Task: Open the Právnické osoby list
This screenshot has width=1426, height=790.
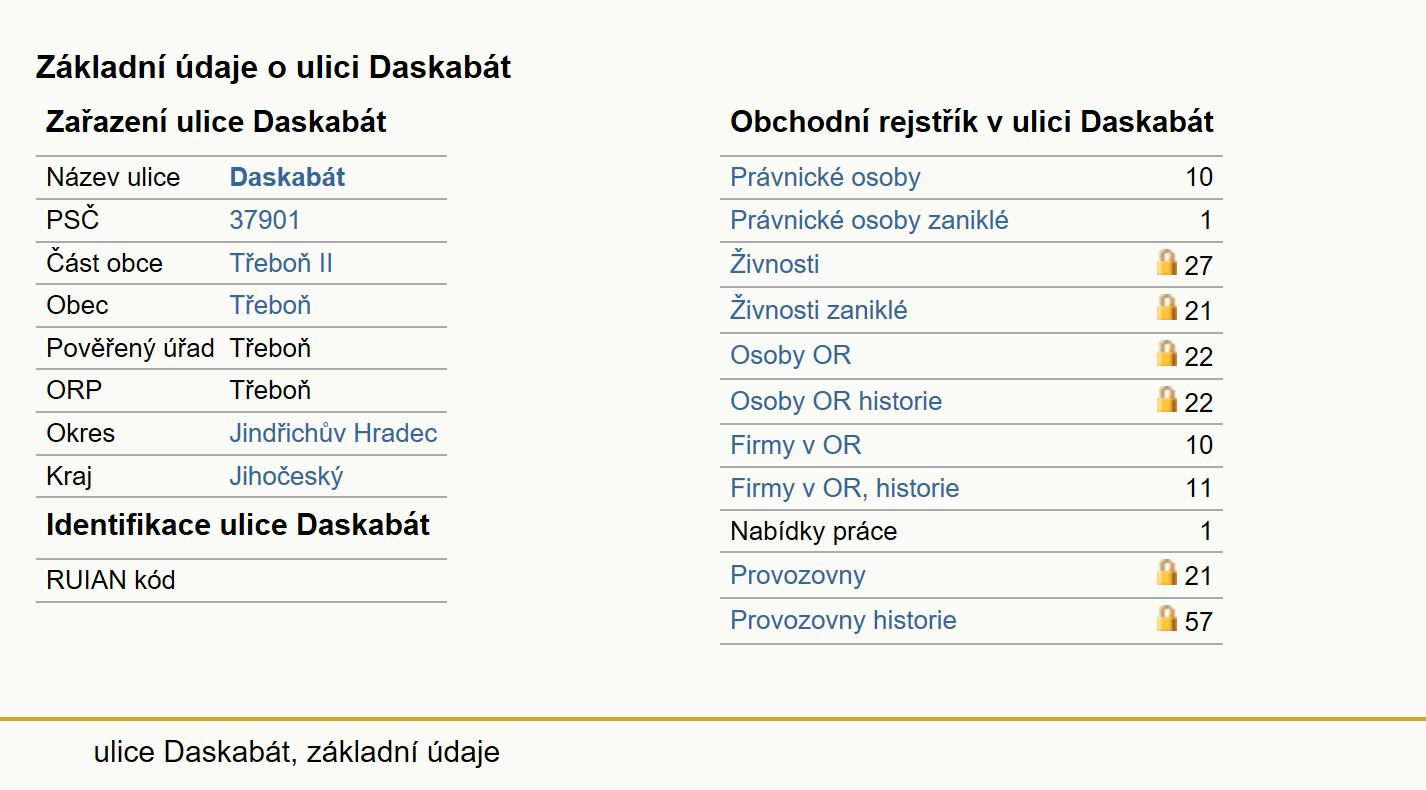Action: click(825, 177)
